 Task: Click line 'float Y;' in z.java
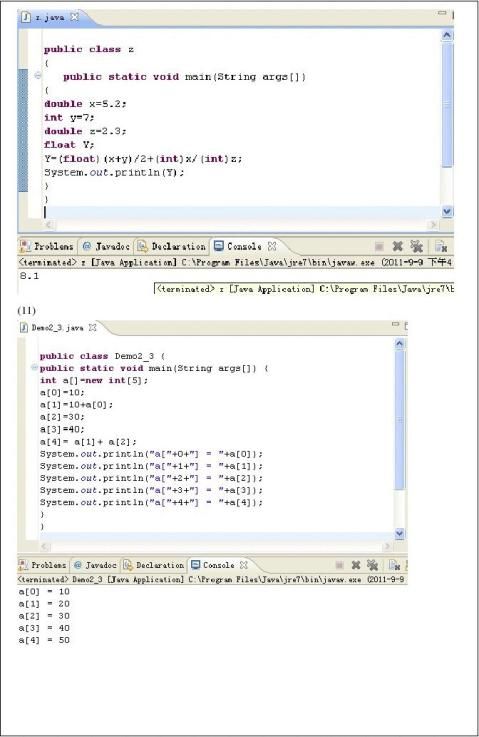coord(69,145)
